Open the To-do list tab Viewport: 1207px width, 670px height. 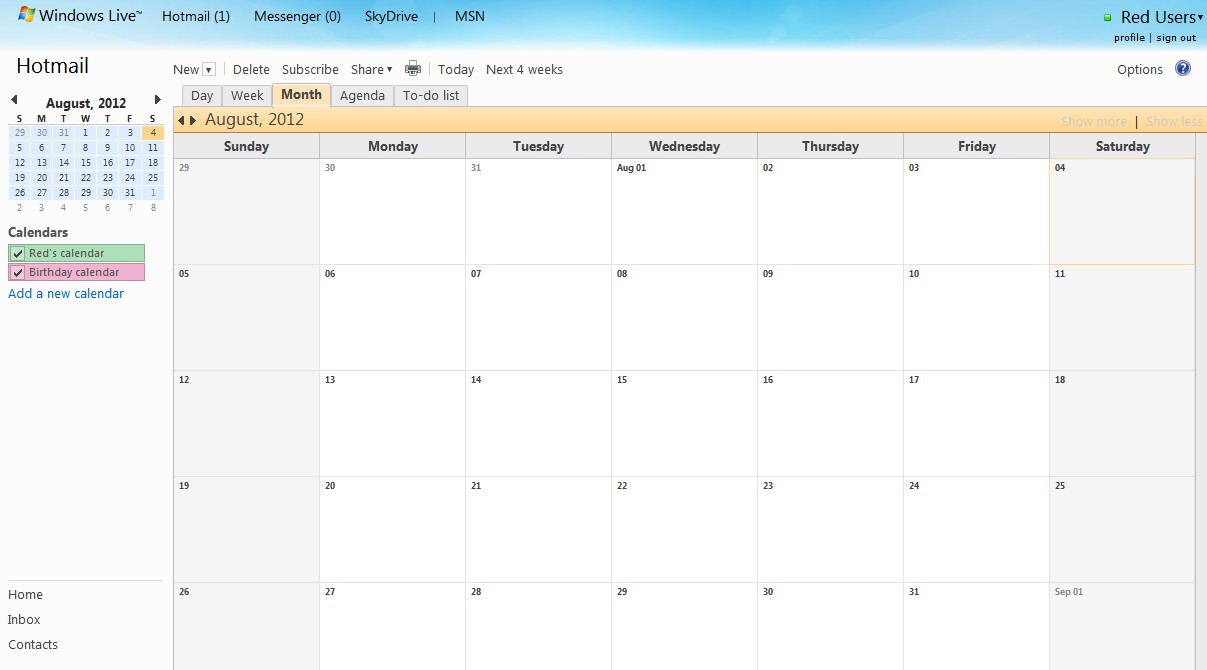pos(431,96)
